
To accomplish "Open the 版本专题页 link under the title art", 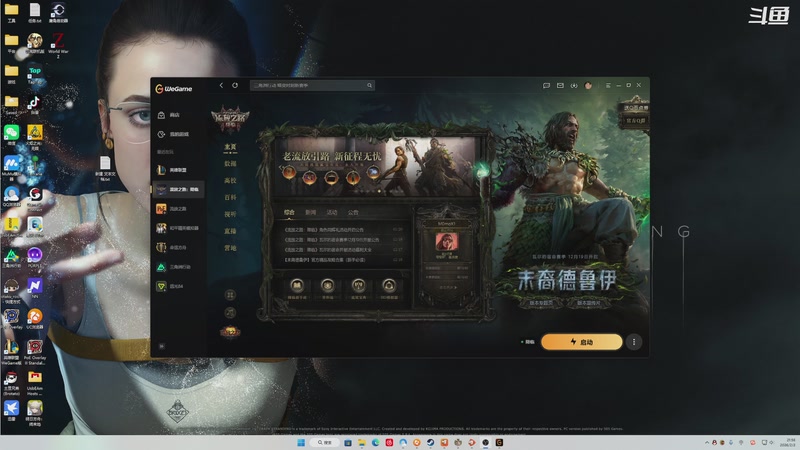I will pos(541,303).
